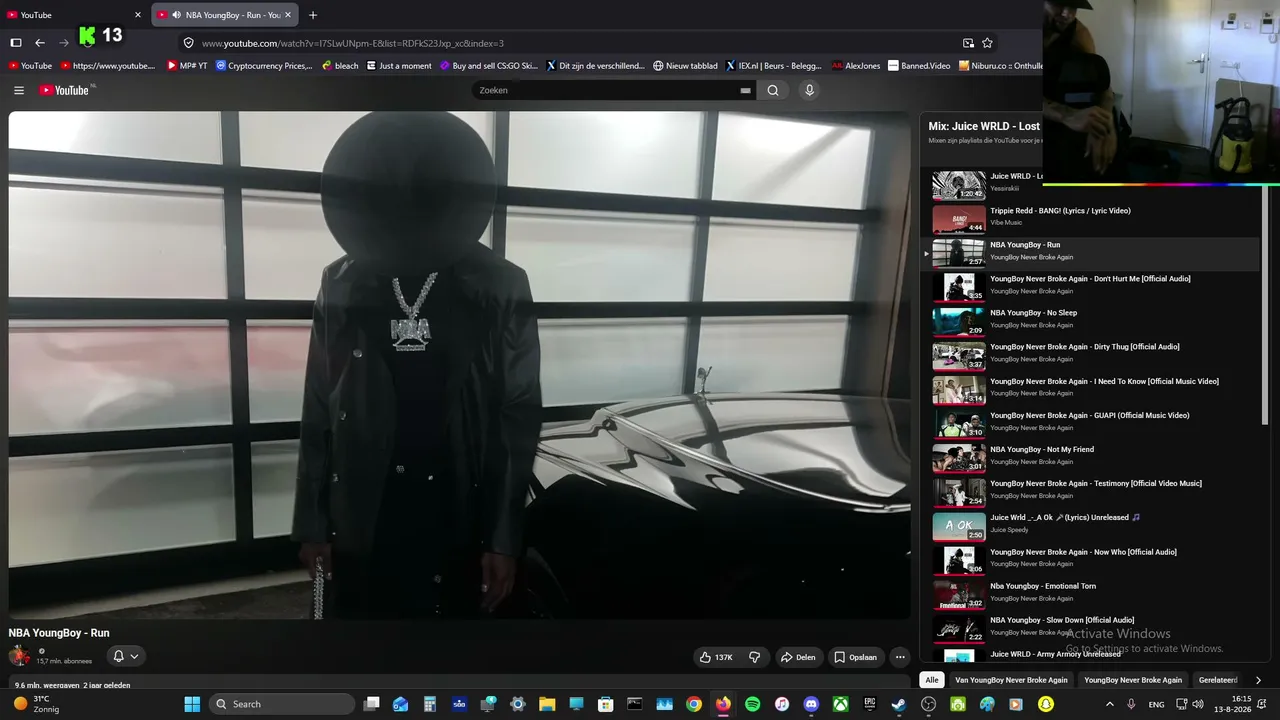This screenshot has width=1280, height=720.
Task: Play Nba Youngboy - Emotional Torn thumbnail
Action: (x=959, y=593)
